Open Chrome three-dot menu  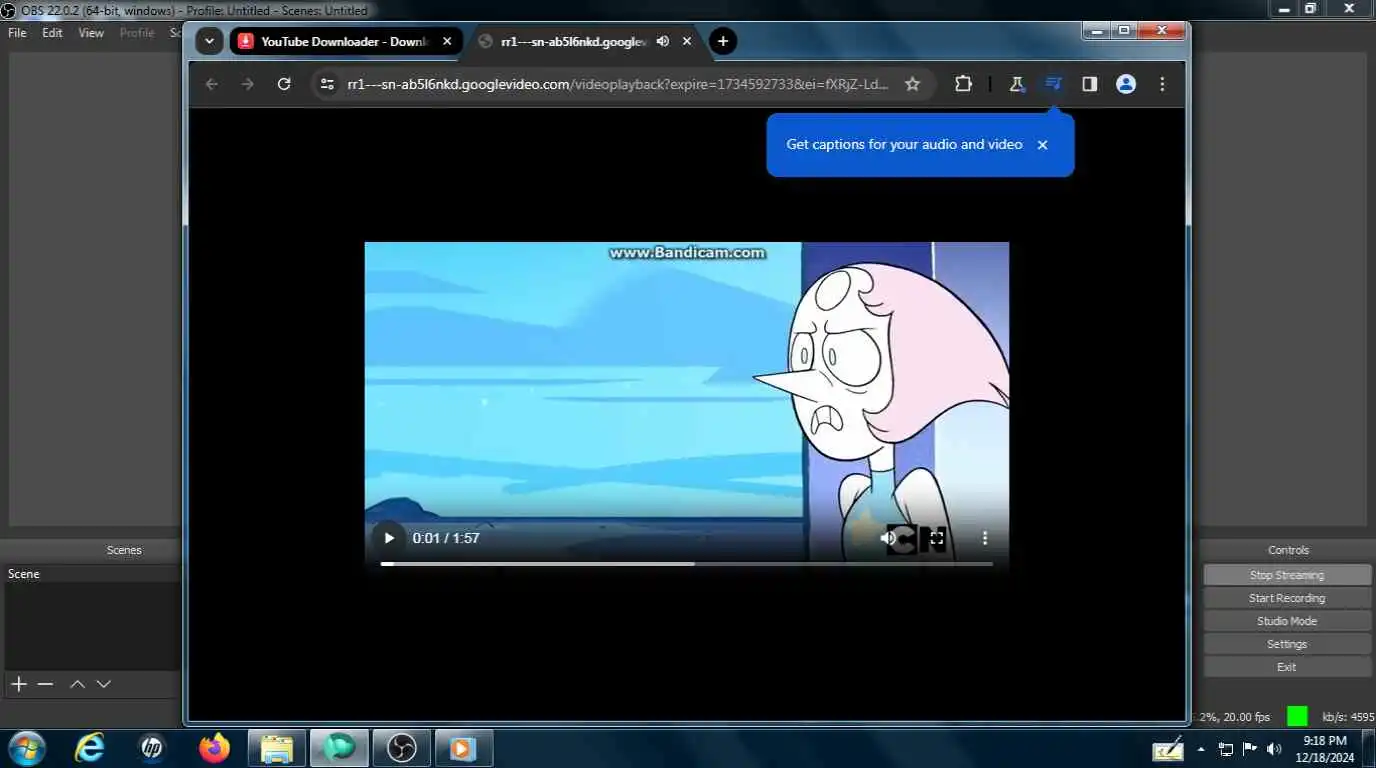tap(1162, 84)
